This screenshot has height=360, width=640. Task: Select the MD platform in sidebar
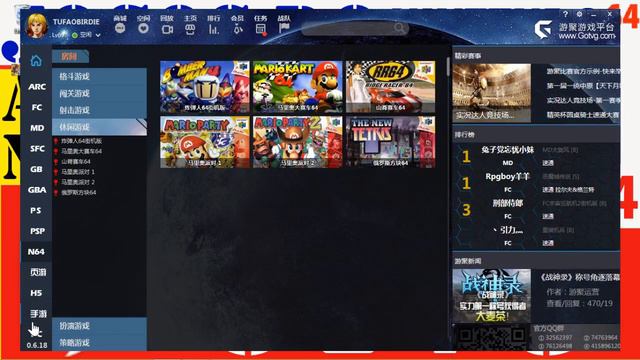pos(37,128)
